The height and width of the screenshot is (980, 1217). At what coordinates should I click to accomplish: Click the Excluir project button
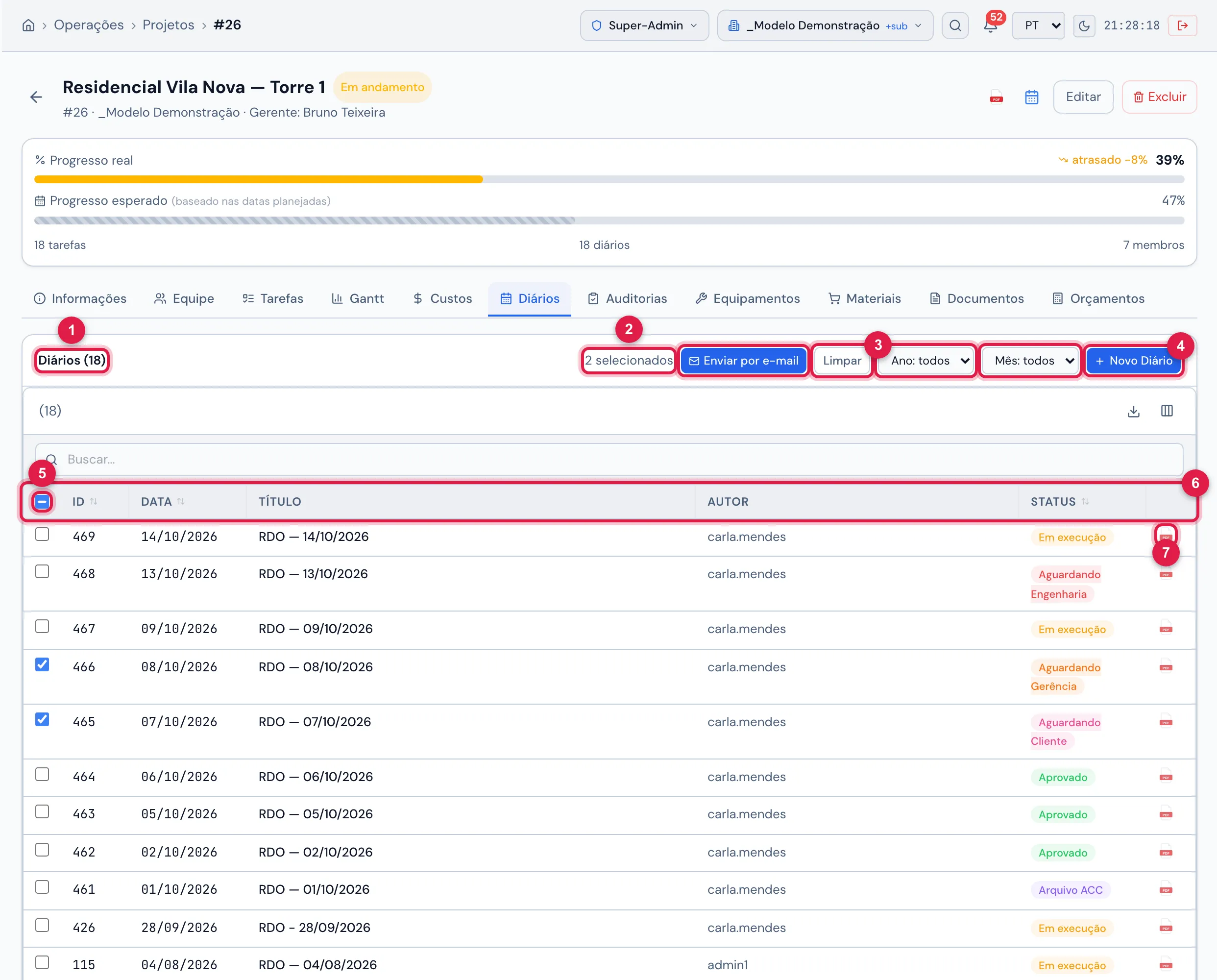coord(1159,97)
